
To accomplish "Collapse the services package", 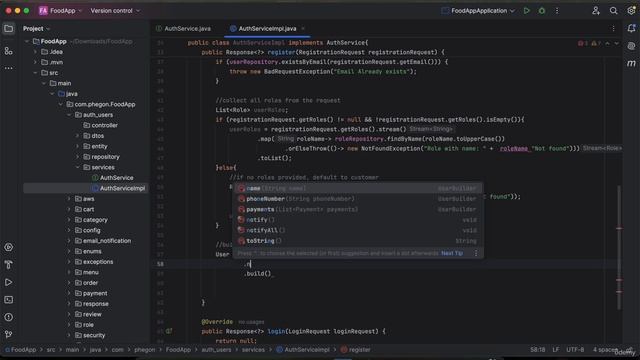I will (78, 167).
